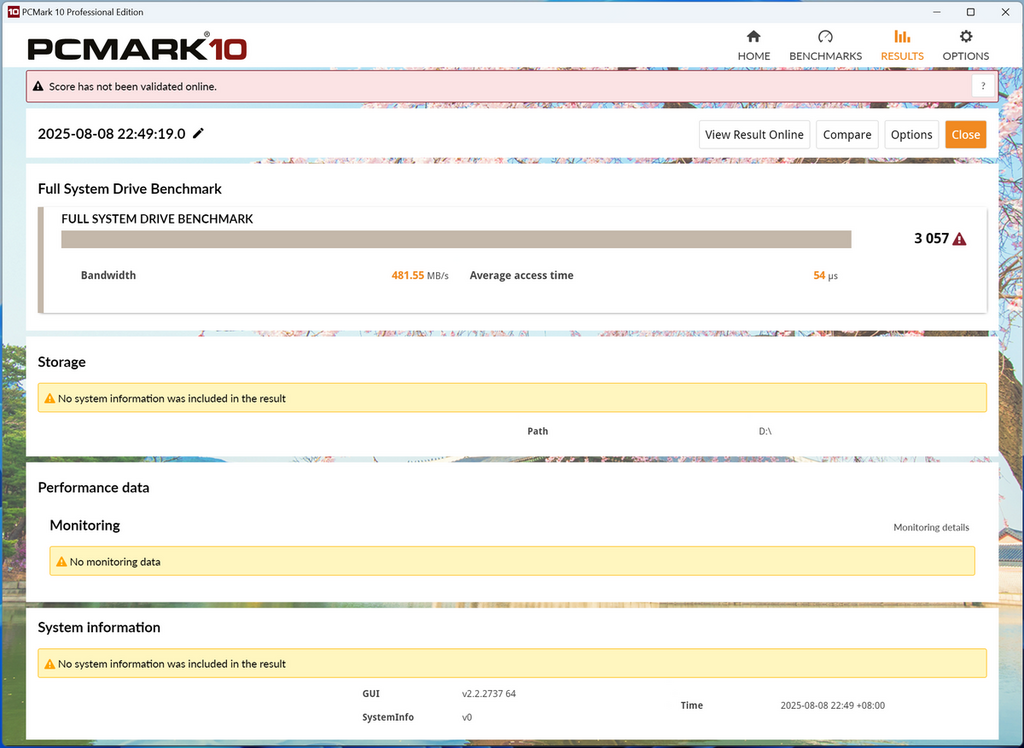The image size is (1024, 748).
Task: Click the warning icon in the validation banner
Action: [x=38, y=86]
